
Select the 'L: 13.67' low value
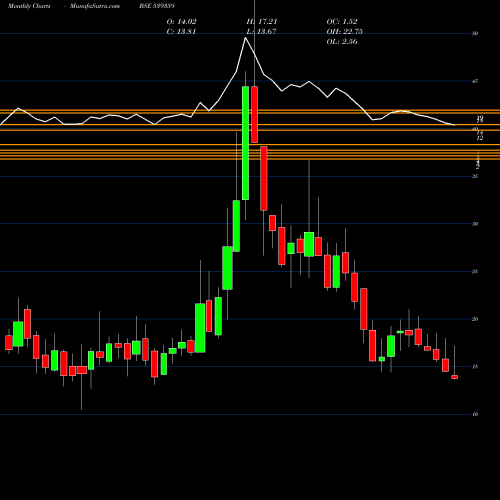click(261, 32)
